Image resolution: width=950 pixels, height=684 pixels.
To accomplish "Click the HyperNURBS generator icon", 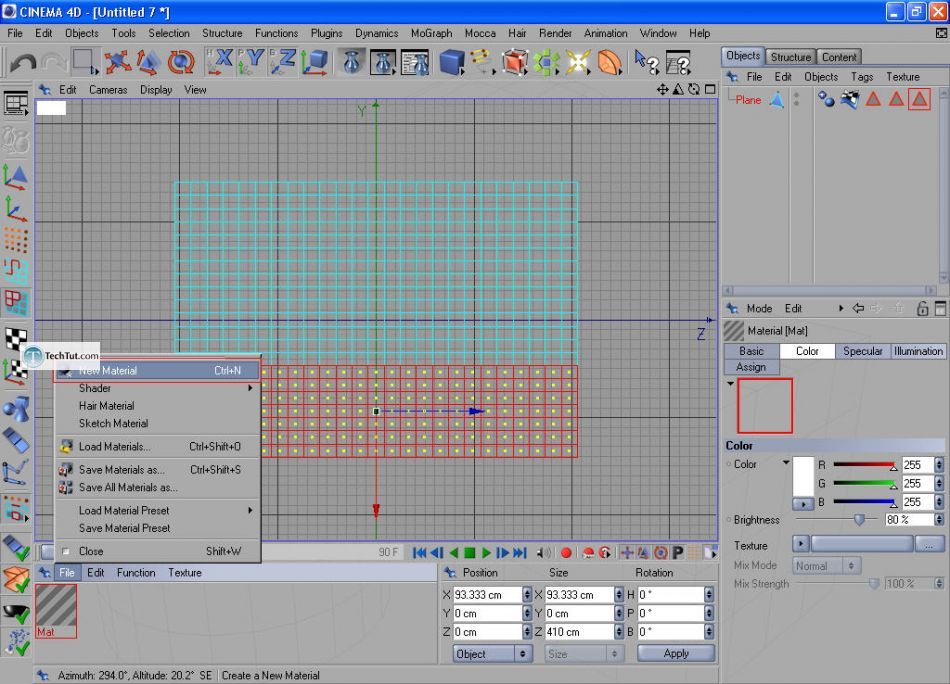I will coord(514,62).
